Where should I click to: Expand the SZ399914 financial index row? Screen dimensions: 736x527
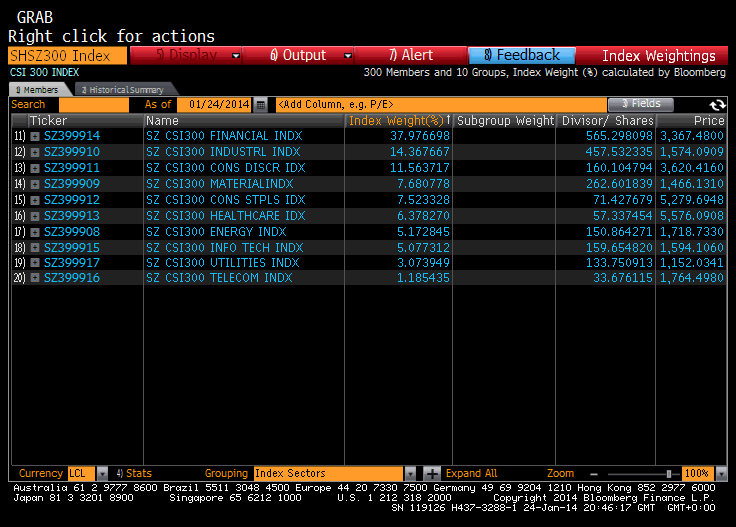coord(35,136)
